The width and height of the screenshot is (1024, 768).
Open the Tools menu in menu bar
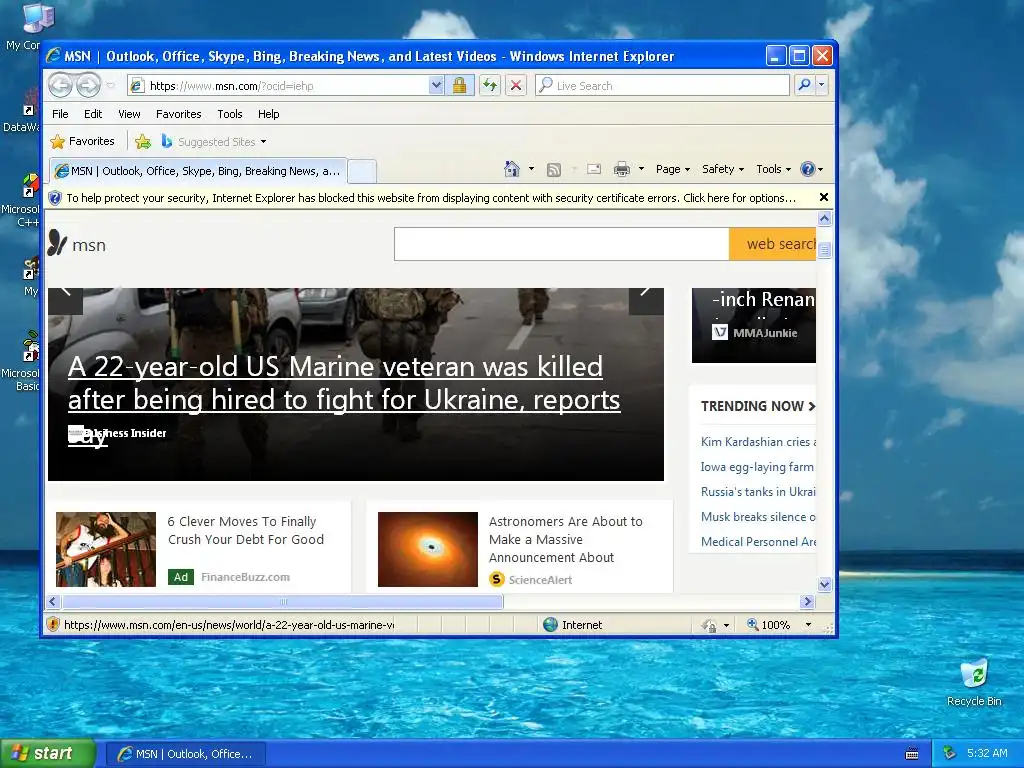(230, 114)
